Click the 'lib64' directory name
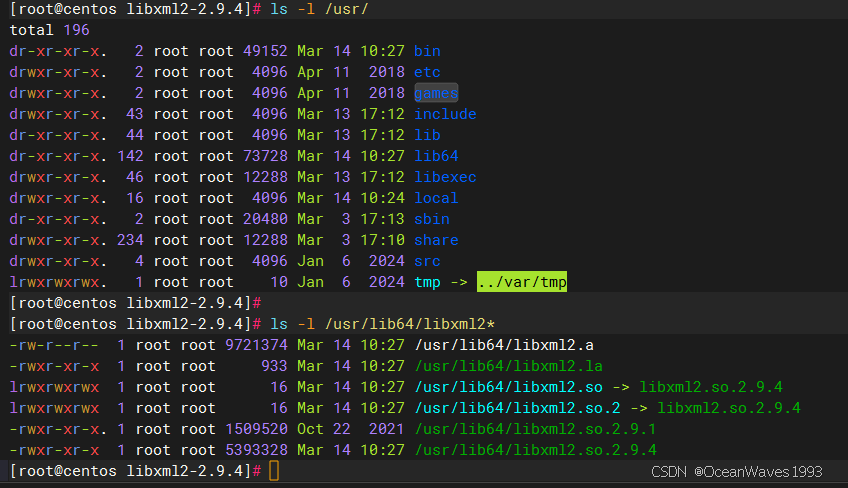The width and height of the screenshot is (848, 488). [x=436, y=156]
